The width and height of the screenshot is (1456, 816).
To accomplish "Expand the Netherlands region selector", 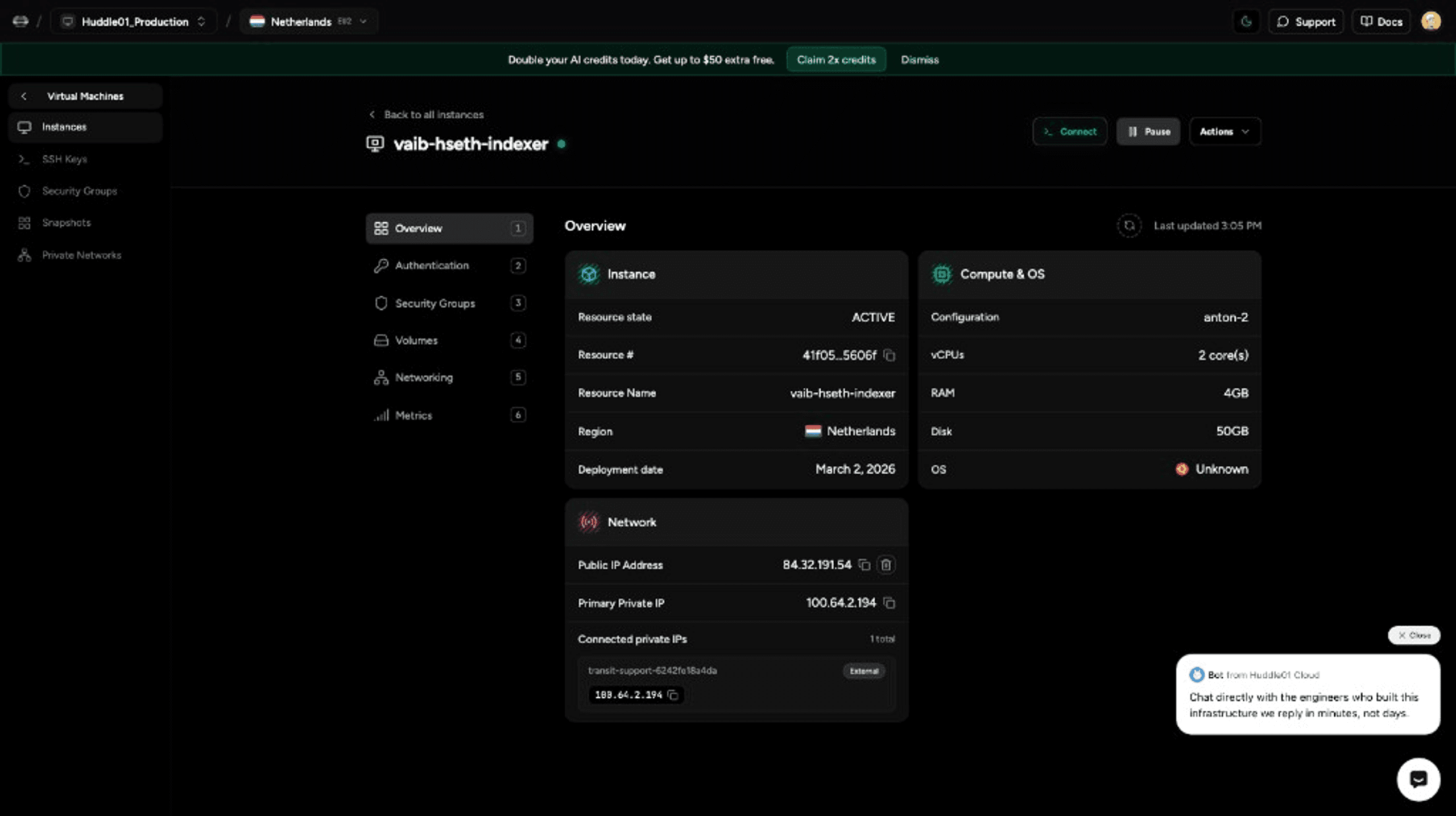I will click(x=309, y=22).
